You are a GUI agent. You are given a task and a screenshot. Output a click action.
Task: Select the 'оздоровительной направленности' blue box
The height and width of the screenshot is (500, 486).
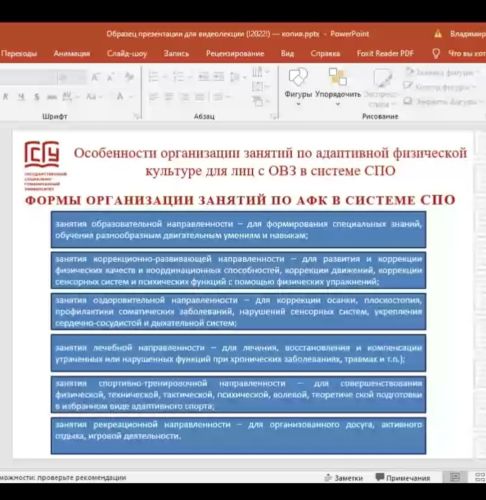point(238,311)
